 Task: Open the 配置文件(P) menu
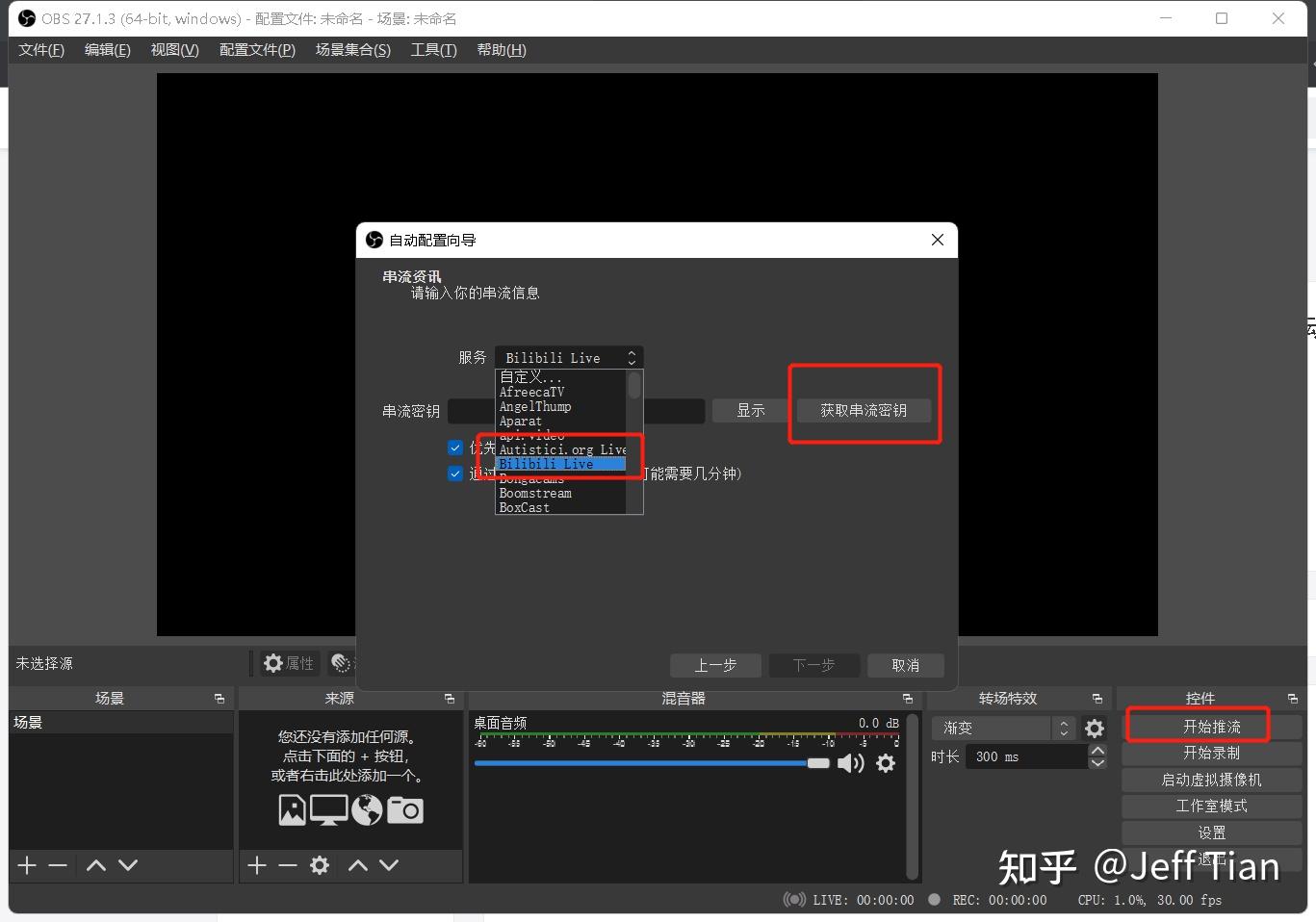(x=257, y=50)
